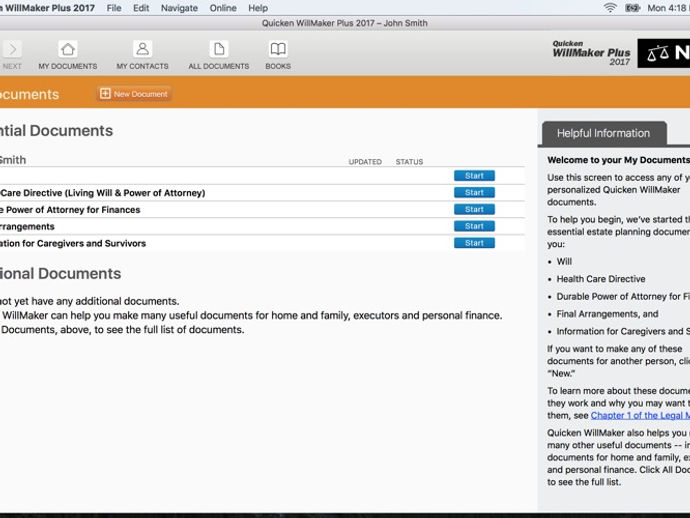Open the Help menu
Image resolution: width=690 pixels, height=518 pixels.
click(x=258, y=8)
